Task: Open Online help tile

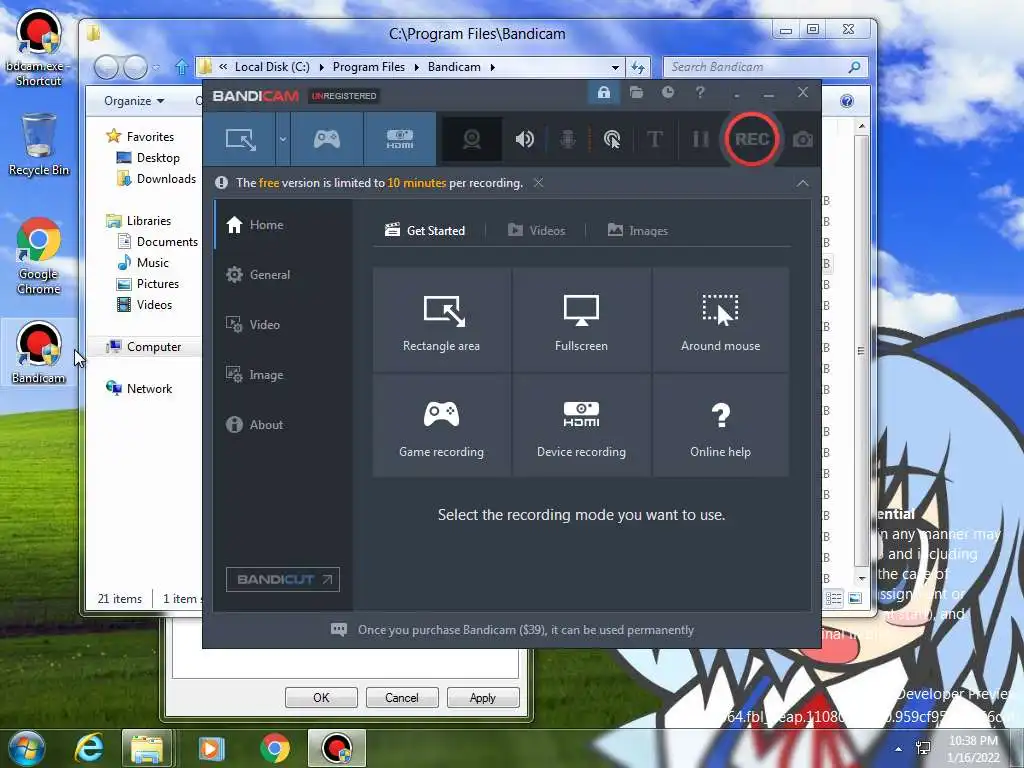Action: (x=720, y=426)
